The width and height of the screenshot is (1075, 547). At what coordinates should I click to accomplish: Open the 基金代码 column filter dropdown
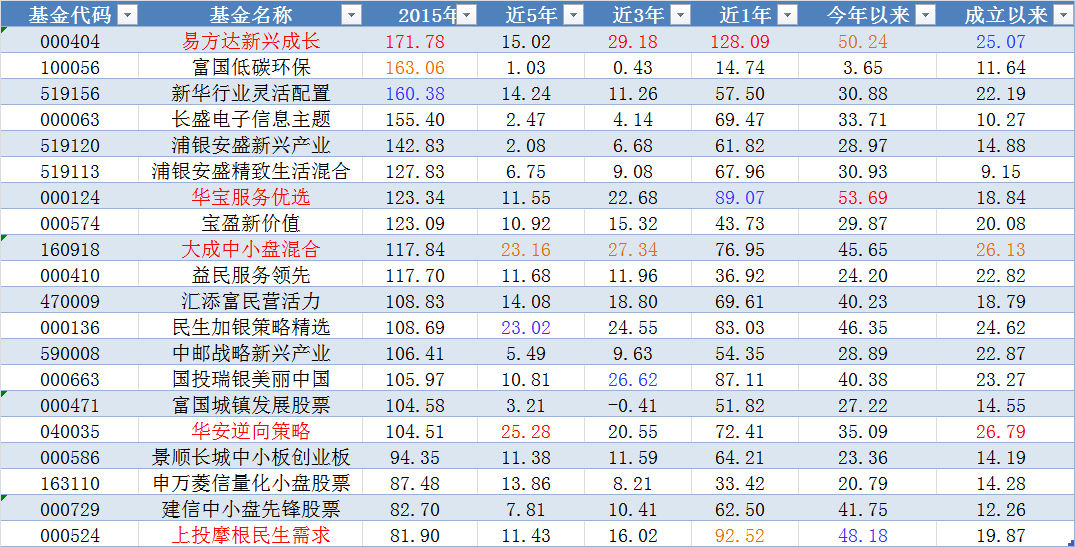pos(128,15)
